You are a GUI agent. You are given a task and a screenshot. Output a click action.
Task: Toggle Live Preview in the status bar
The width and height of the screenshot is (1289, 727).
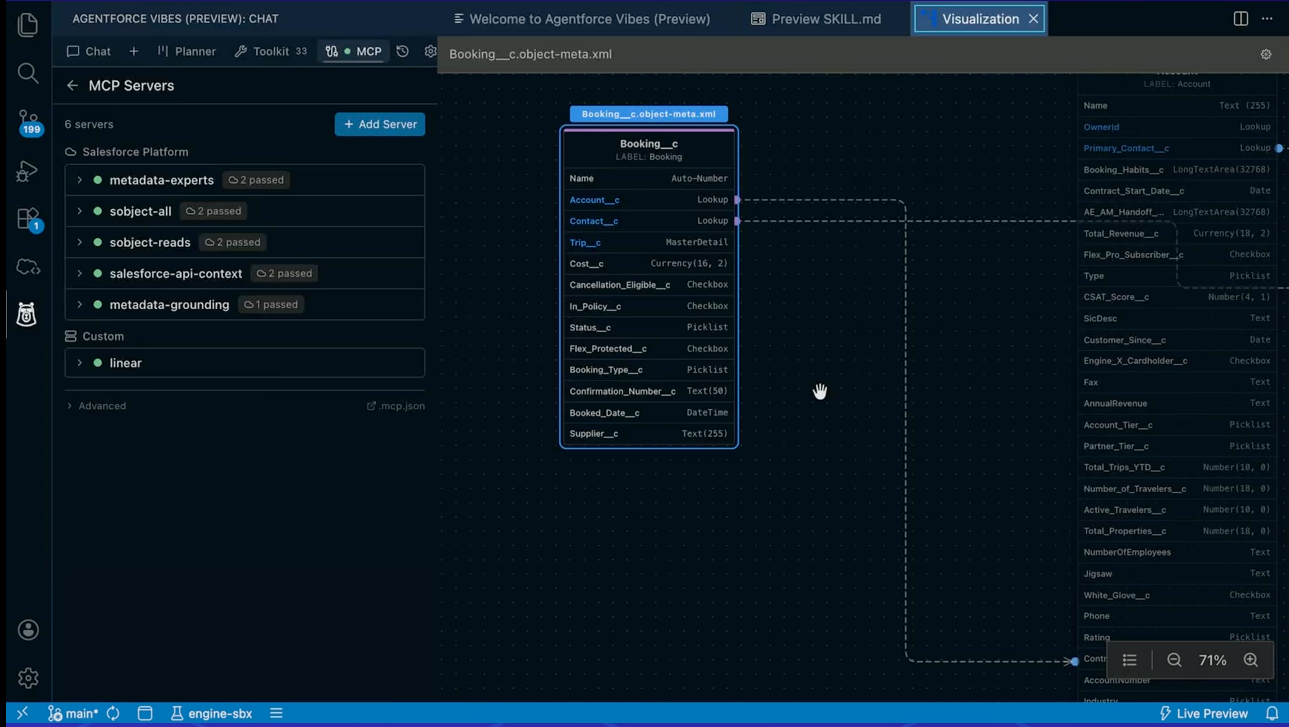point(1204,713)
